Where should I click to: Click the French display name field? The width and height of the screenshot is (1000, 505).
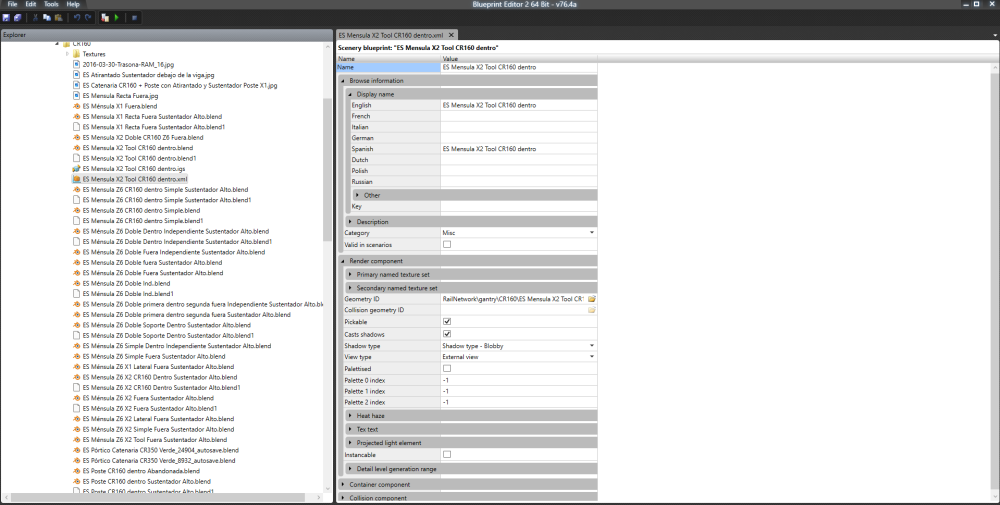(x=518, y=116)
